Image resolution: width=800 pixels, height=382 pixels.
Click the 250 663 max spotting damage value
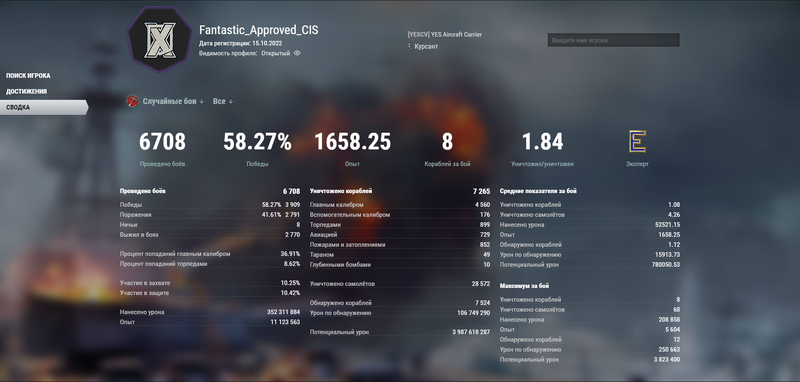[669, 350]
